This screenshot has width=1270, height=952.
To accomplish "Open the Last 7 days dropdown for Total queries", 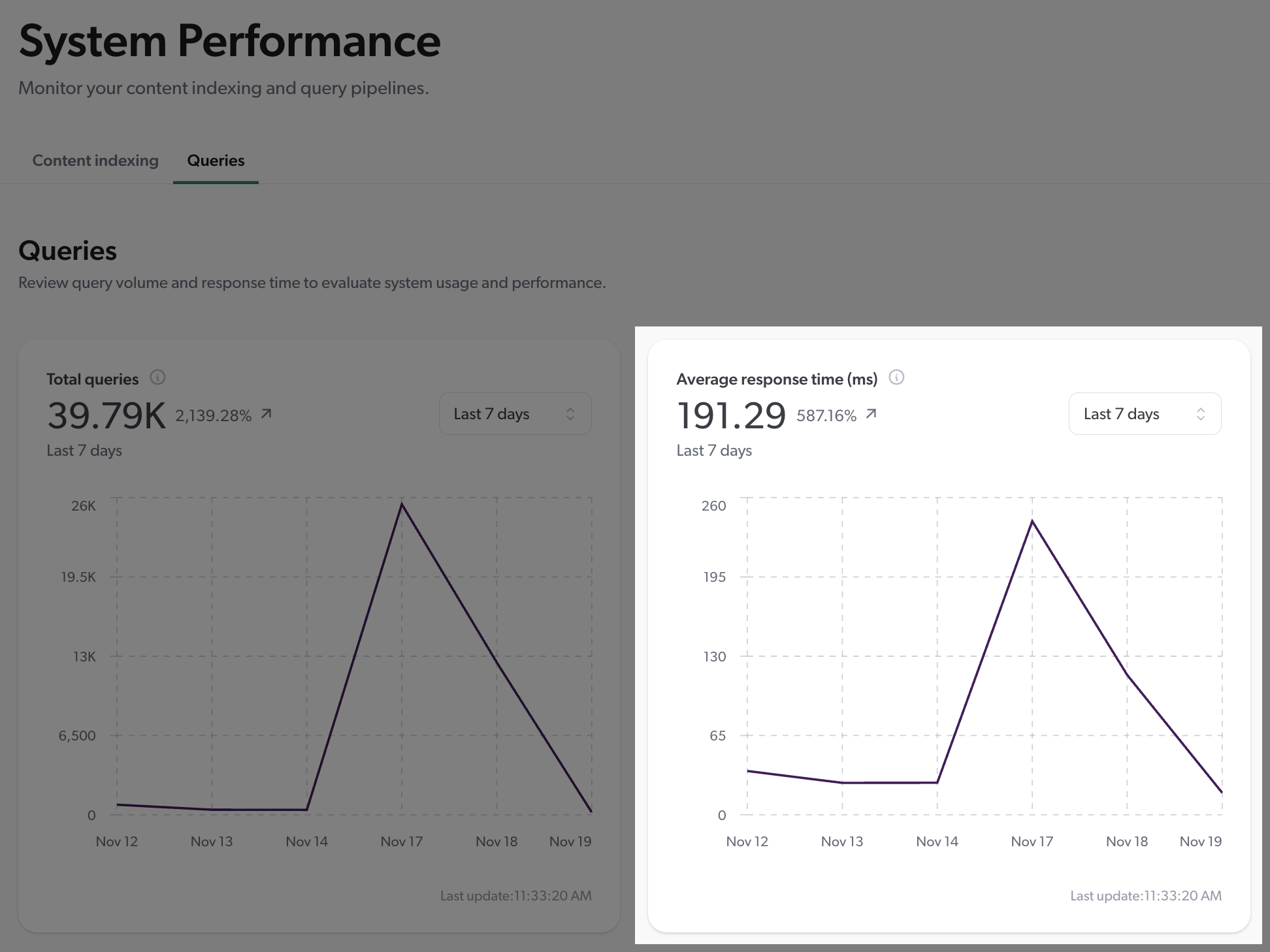I will (515, 413).
